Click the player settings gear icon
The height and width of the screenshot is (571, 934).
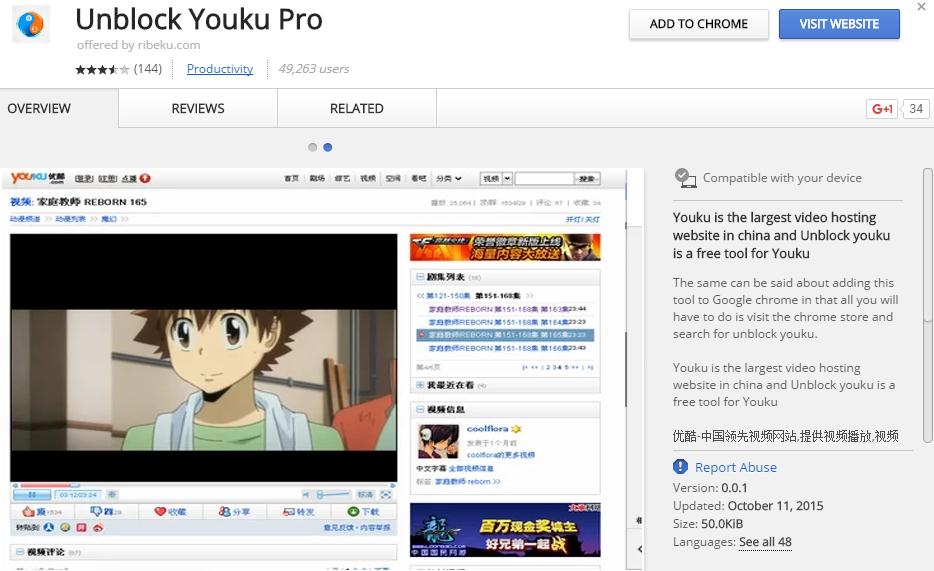112,494
